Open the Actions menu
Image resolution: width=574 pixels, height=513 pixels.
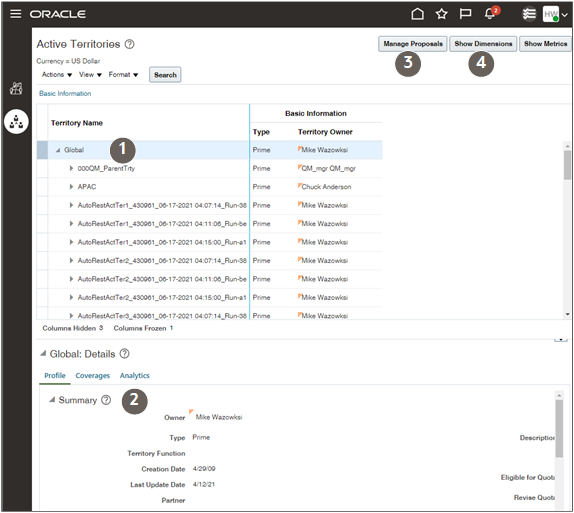point(57,75)
